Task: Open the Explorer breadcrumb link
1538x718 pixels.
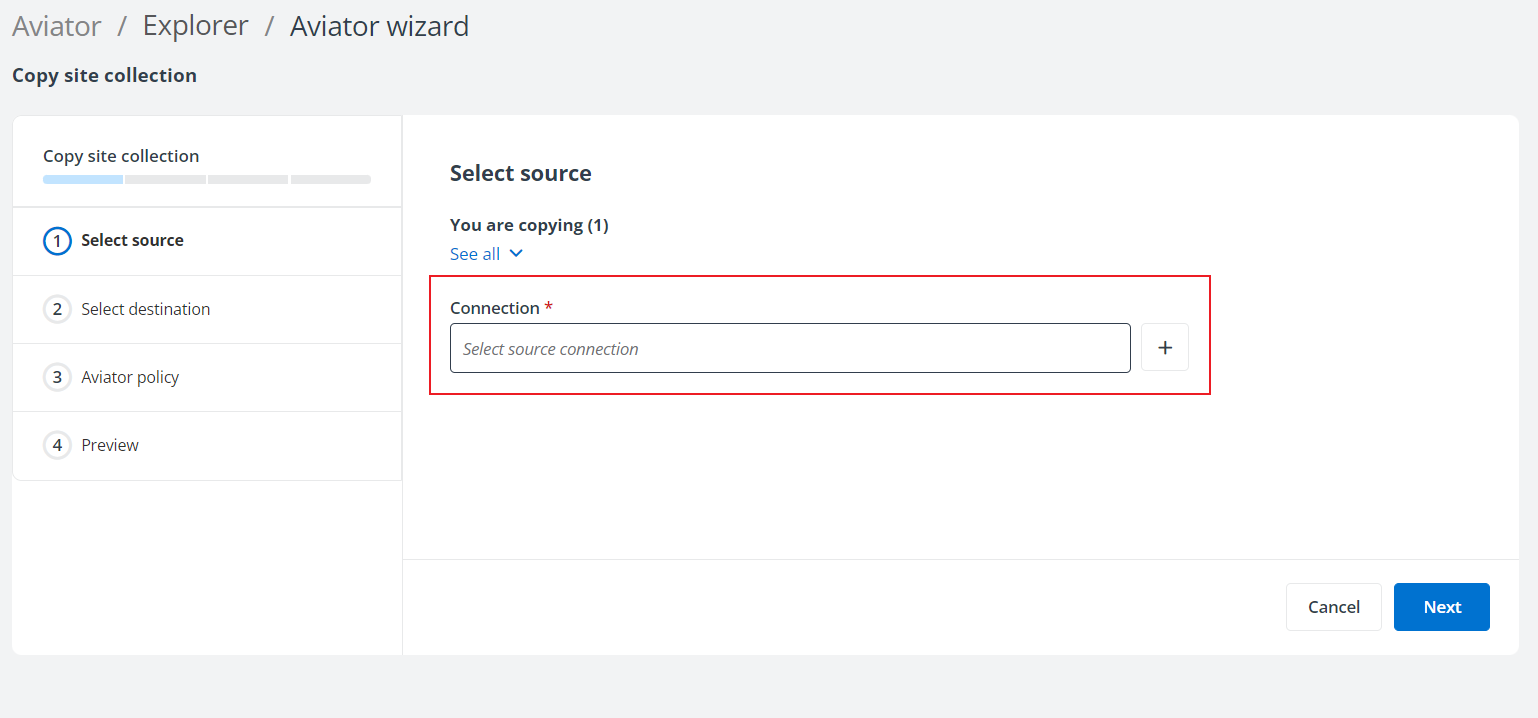Action: [x=195, y=26]
